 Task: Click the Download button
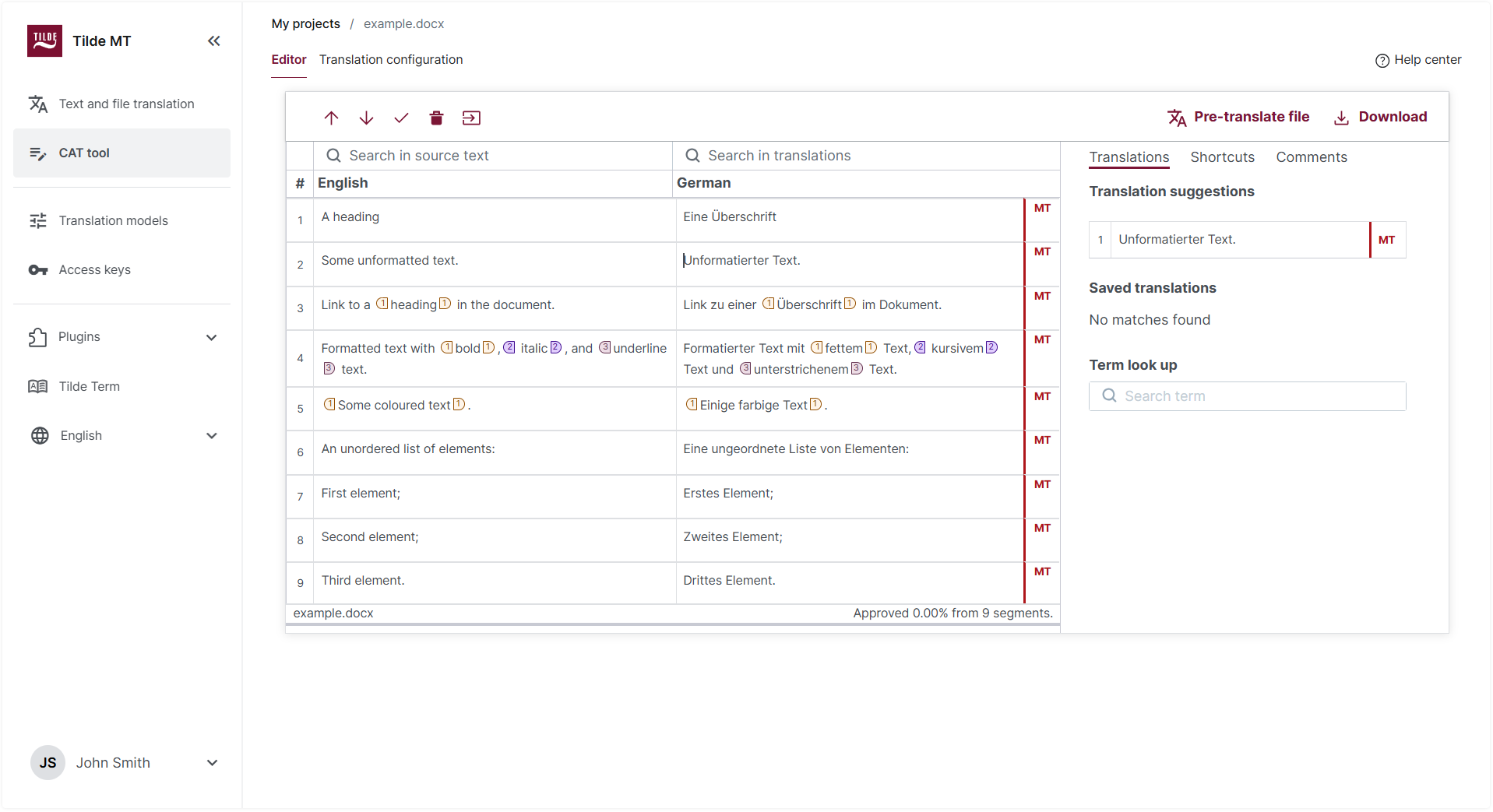pos(1380,116)
